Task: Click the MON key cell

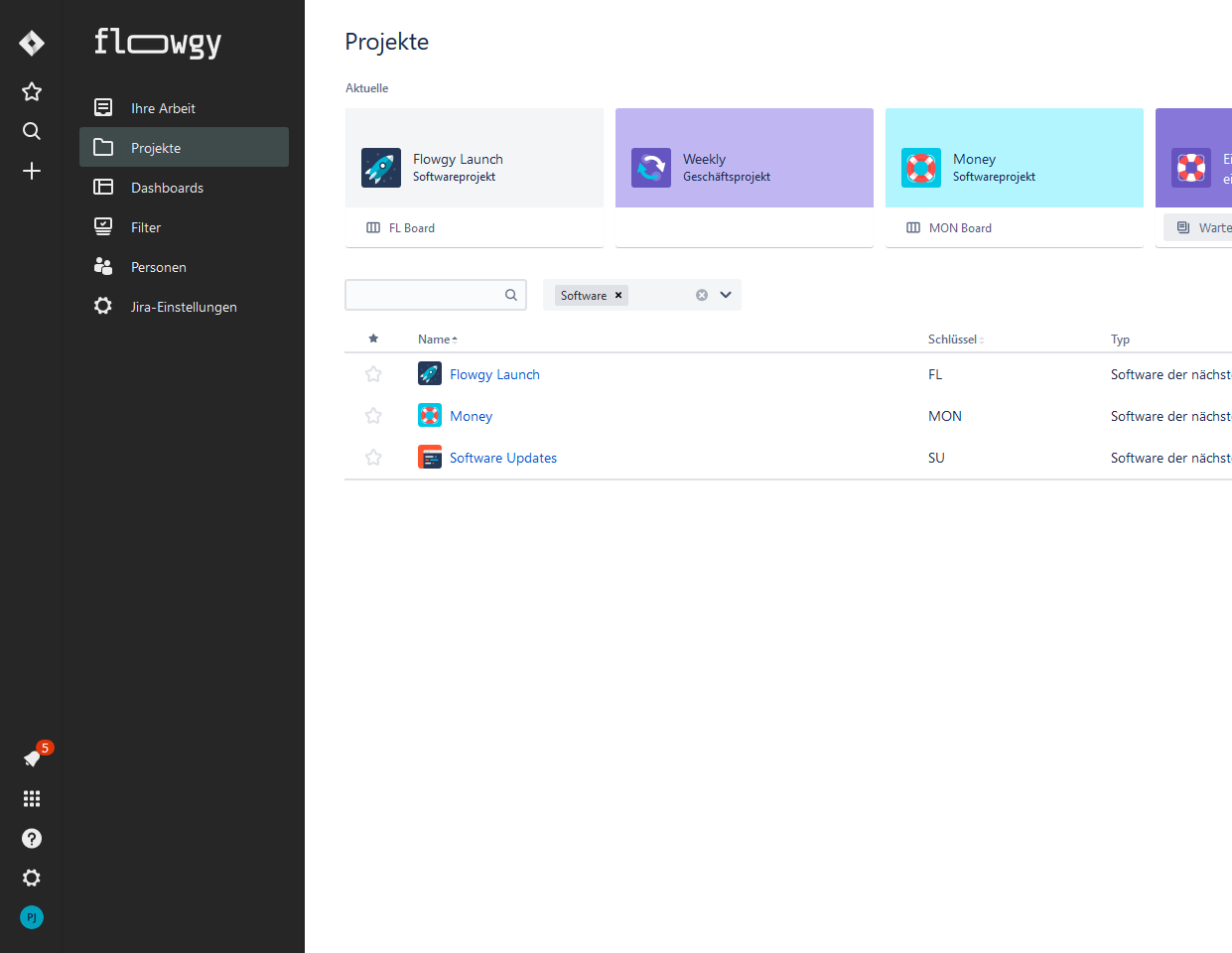Action: pyautogui.click(x=945, y=416)
